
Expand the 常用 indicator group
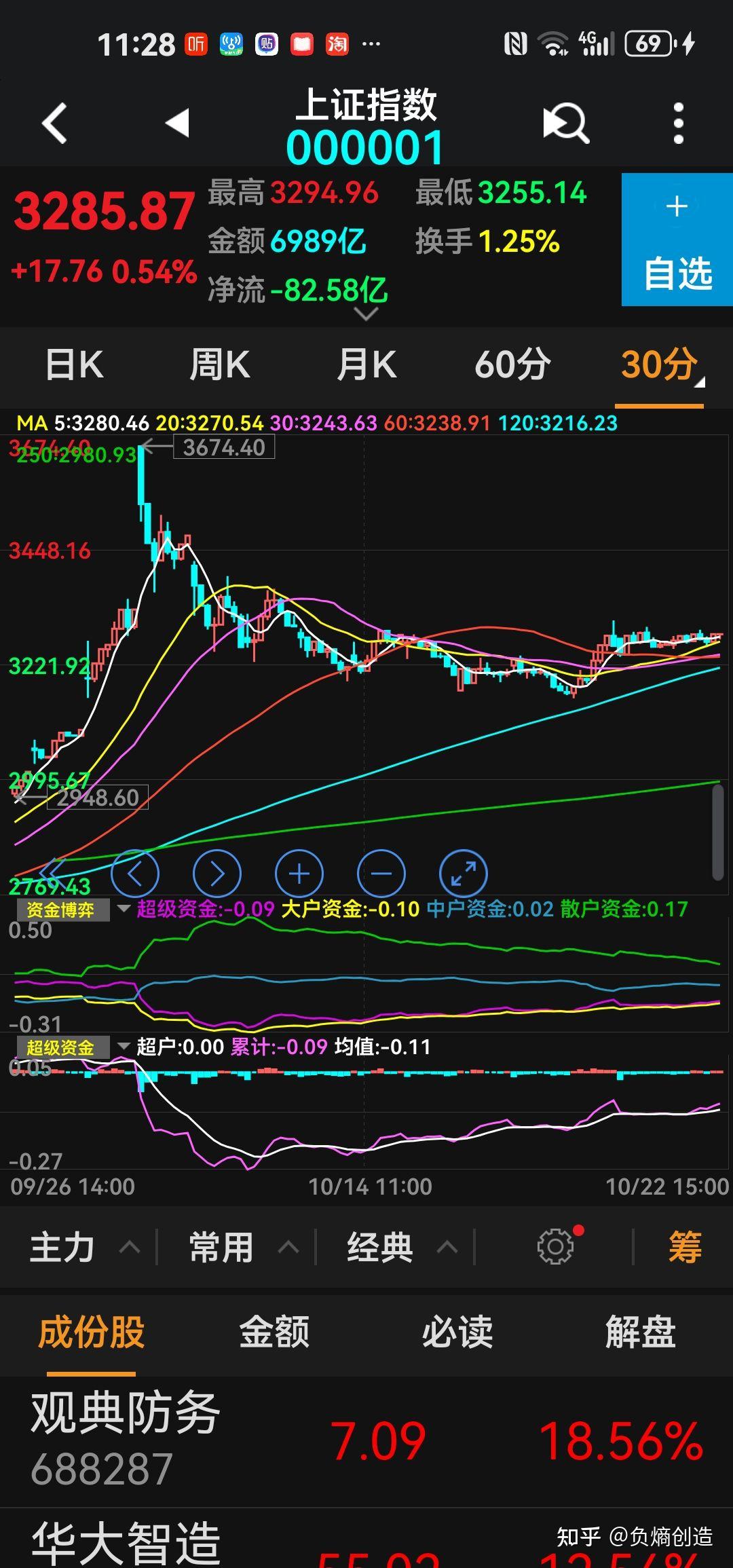coord(244,1247)
